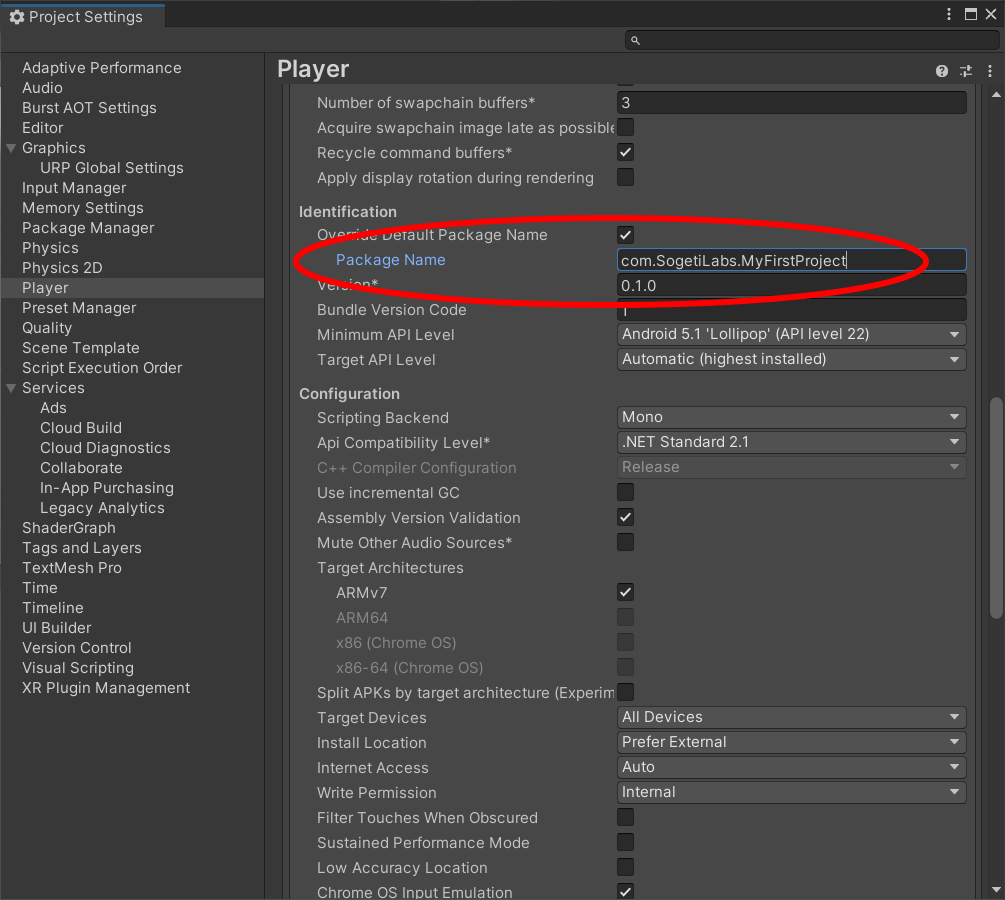Open the Player help reference icon
The height and width of the screenshot is (900, 1005).
click(x=941, y=71)
